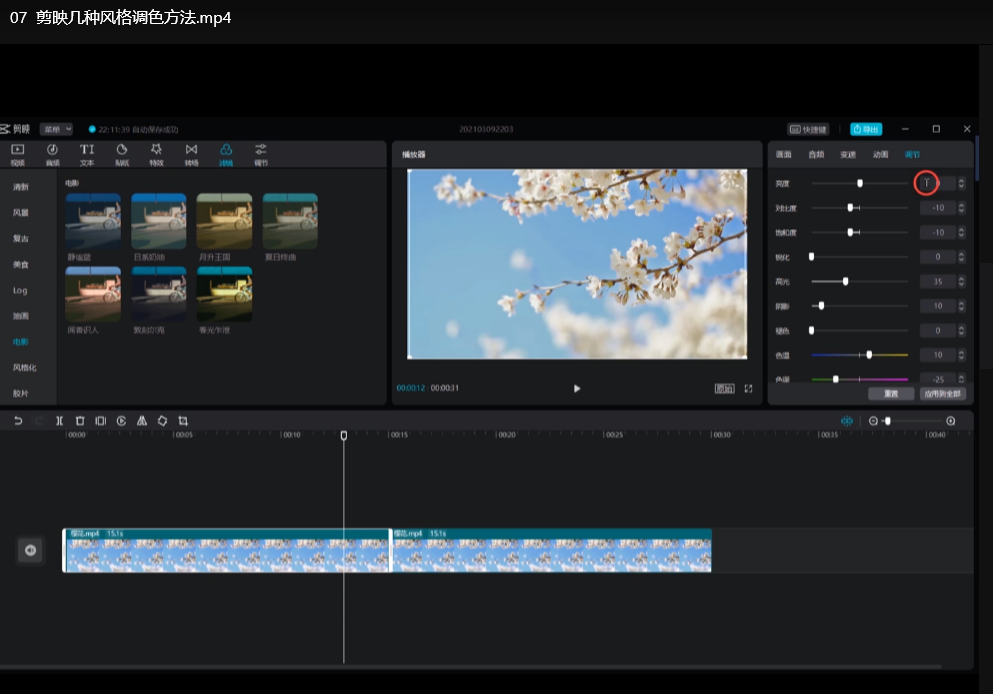Select the 美食 filter category

pyautogui.click(x=21, y=265)
